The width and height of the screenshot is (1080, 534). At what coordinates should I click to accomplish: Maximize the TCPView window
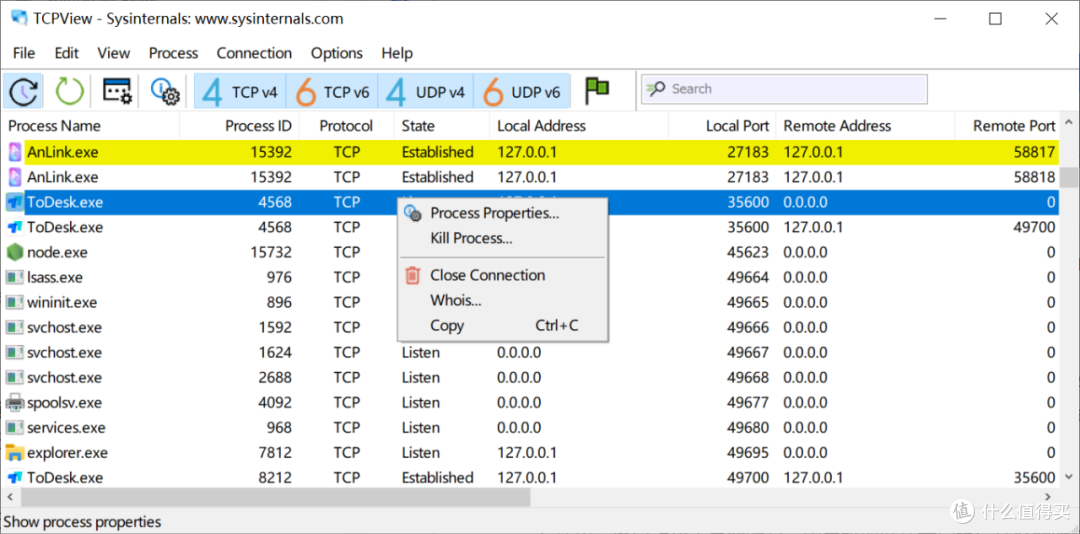pyautogui.click(x=995, y=19)
